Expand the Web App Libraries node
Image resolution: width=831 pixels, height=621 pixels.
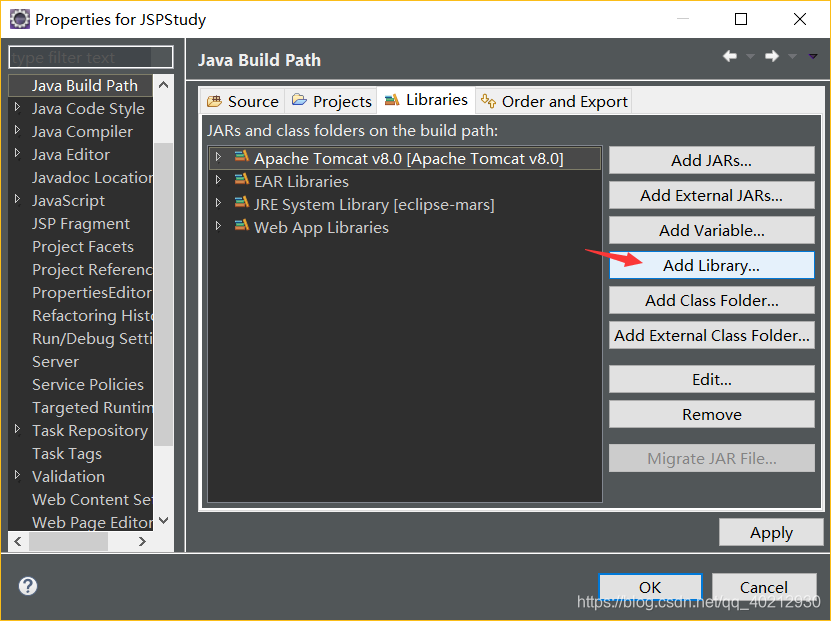click(218, 226)
